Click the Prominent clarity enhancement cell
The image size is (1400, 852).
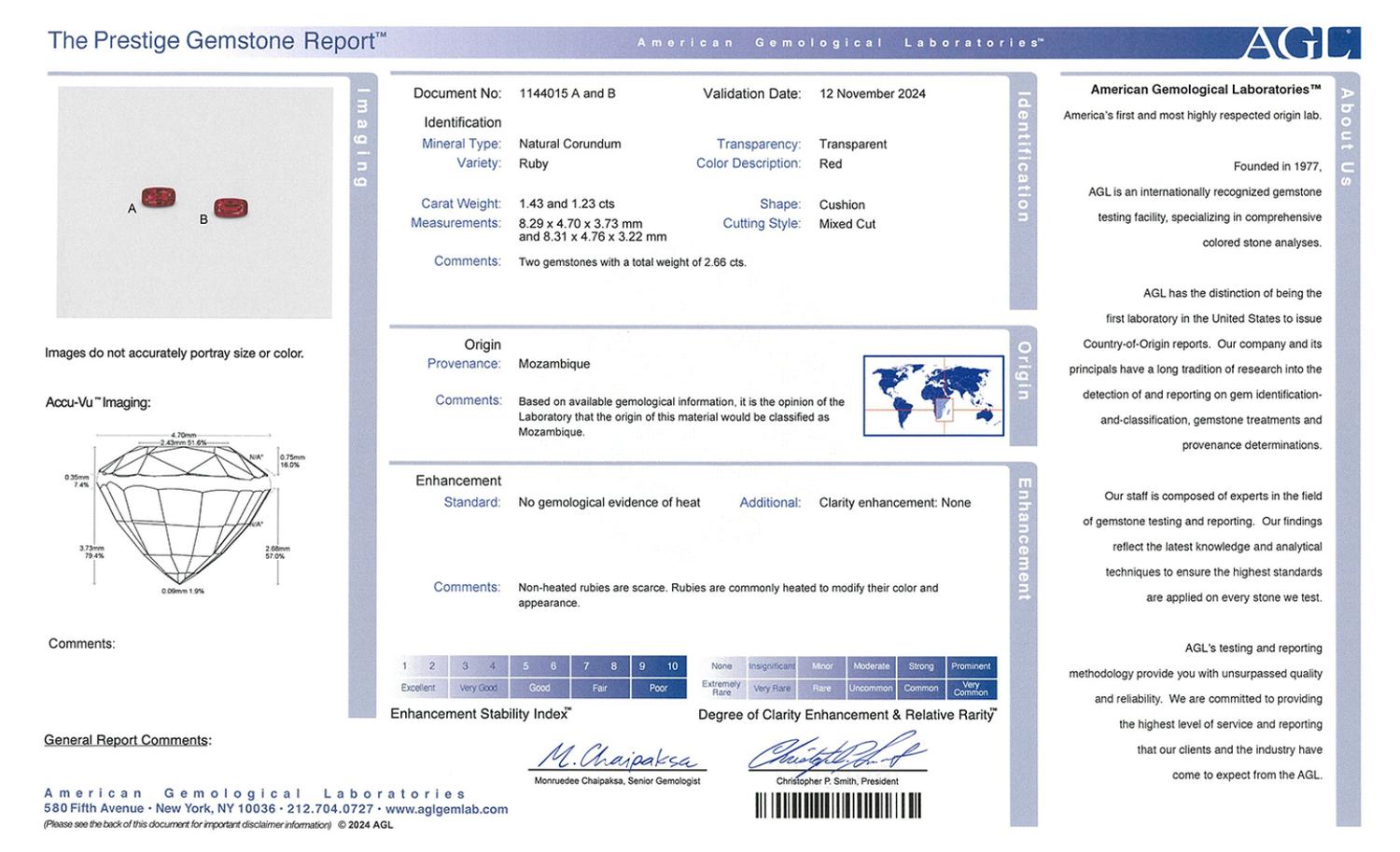tap(972, 666)
